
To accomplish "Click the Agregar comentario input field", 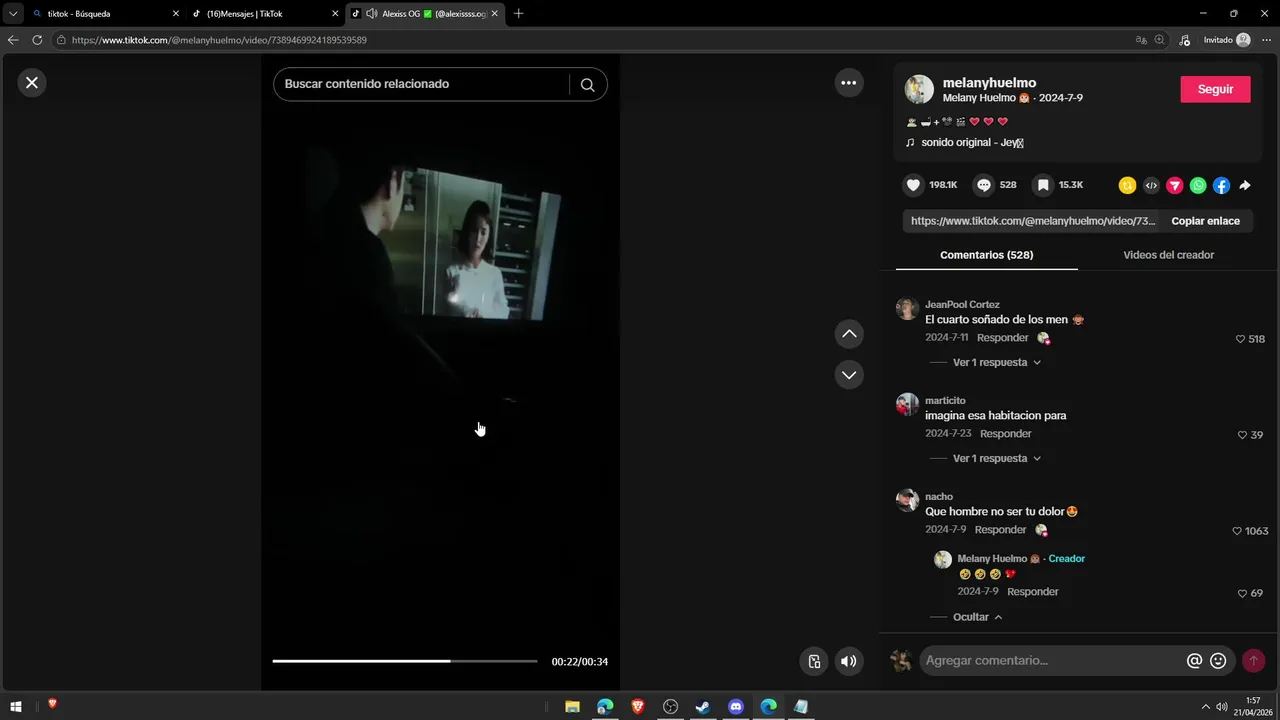I will tap(1053, 661).
